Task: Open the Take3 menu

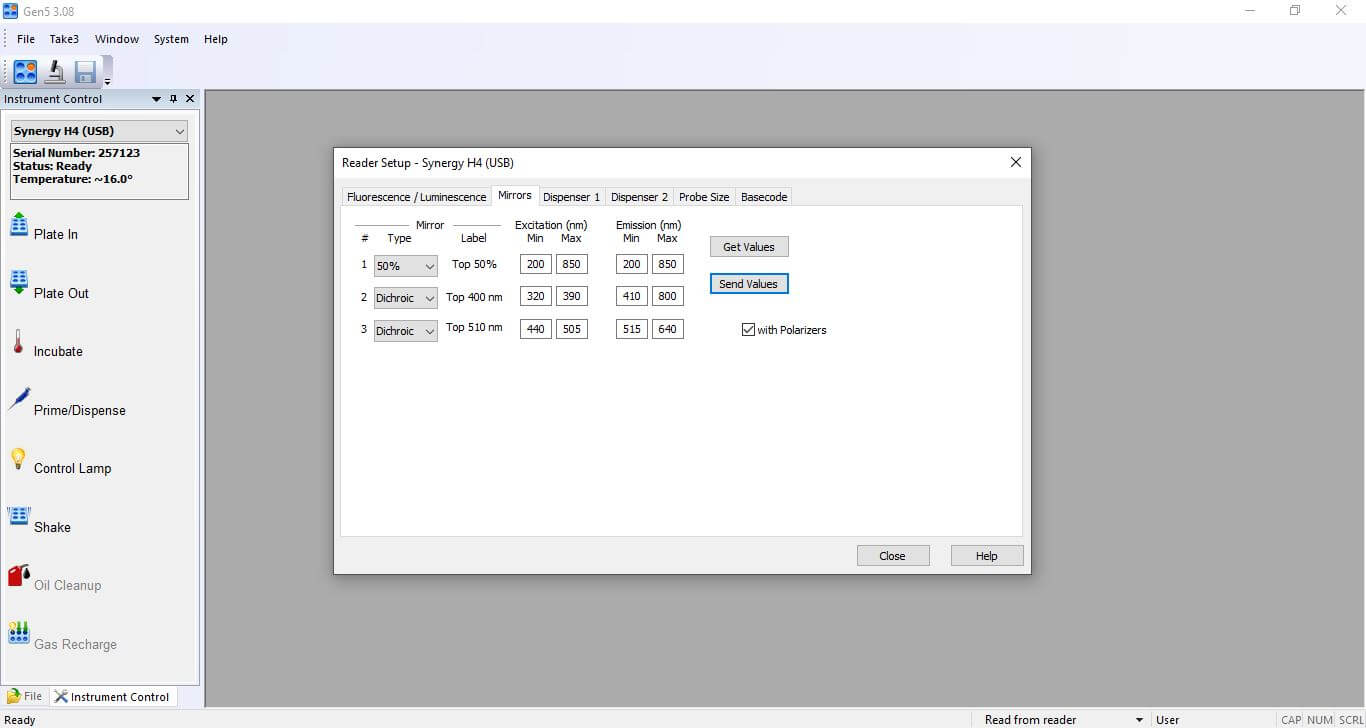Action: (x=64, y=39)
